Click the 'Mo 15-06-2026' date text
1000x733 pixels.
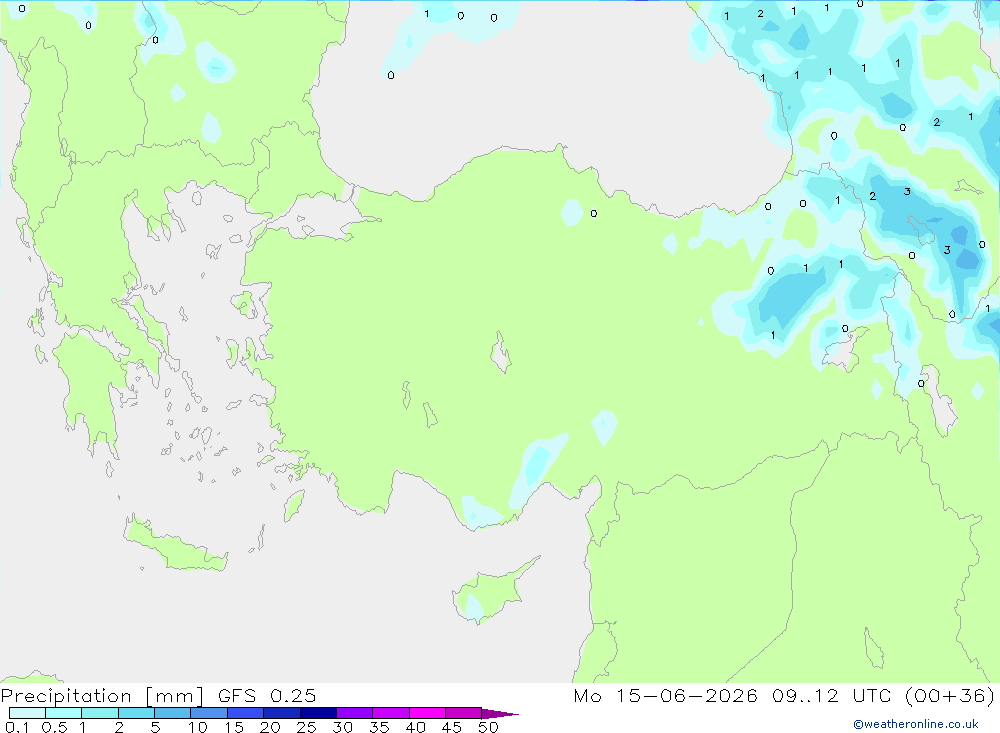tap(665, 696)
